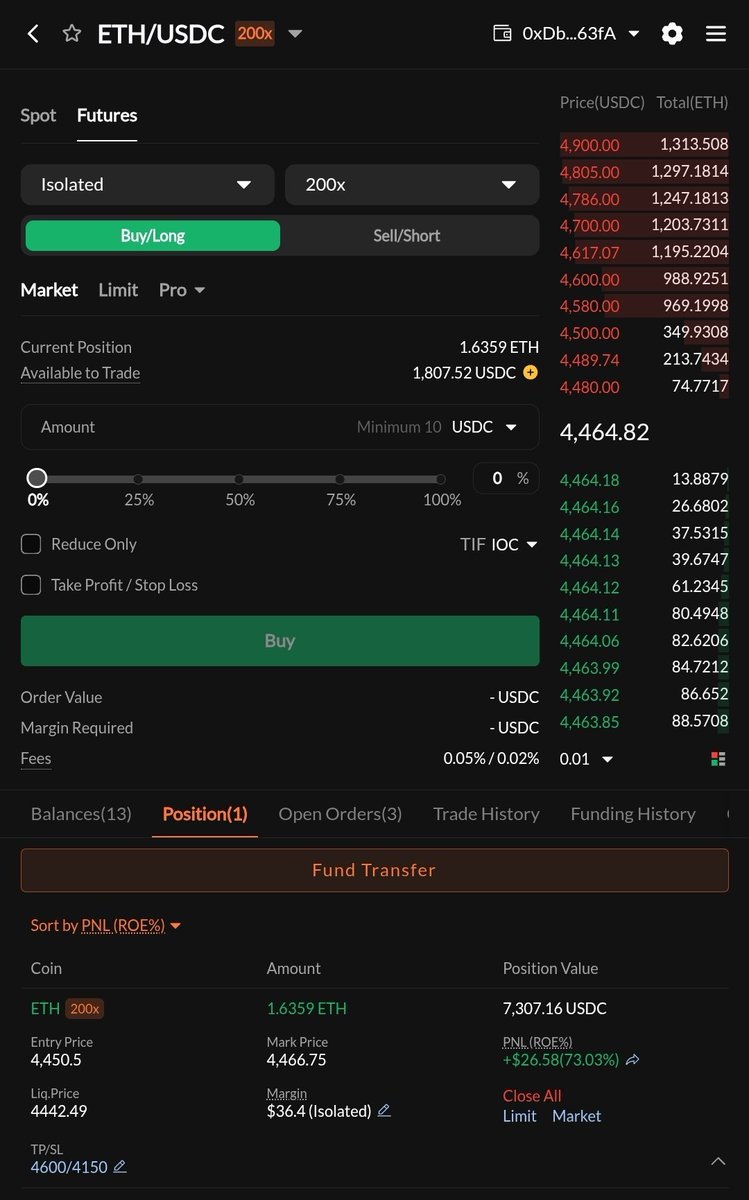
Task: Click the percentage input box
Action: (x=506, y=479)
